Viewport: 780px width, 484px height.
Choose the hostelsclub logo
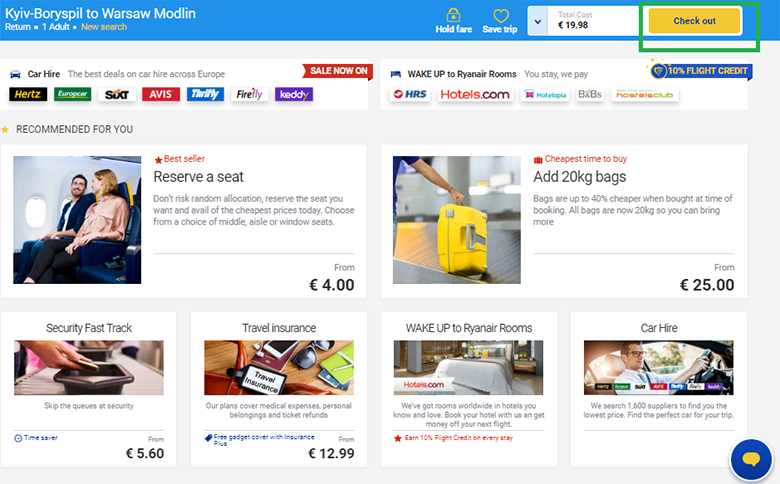tap(645, 94)
